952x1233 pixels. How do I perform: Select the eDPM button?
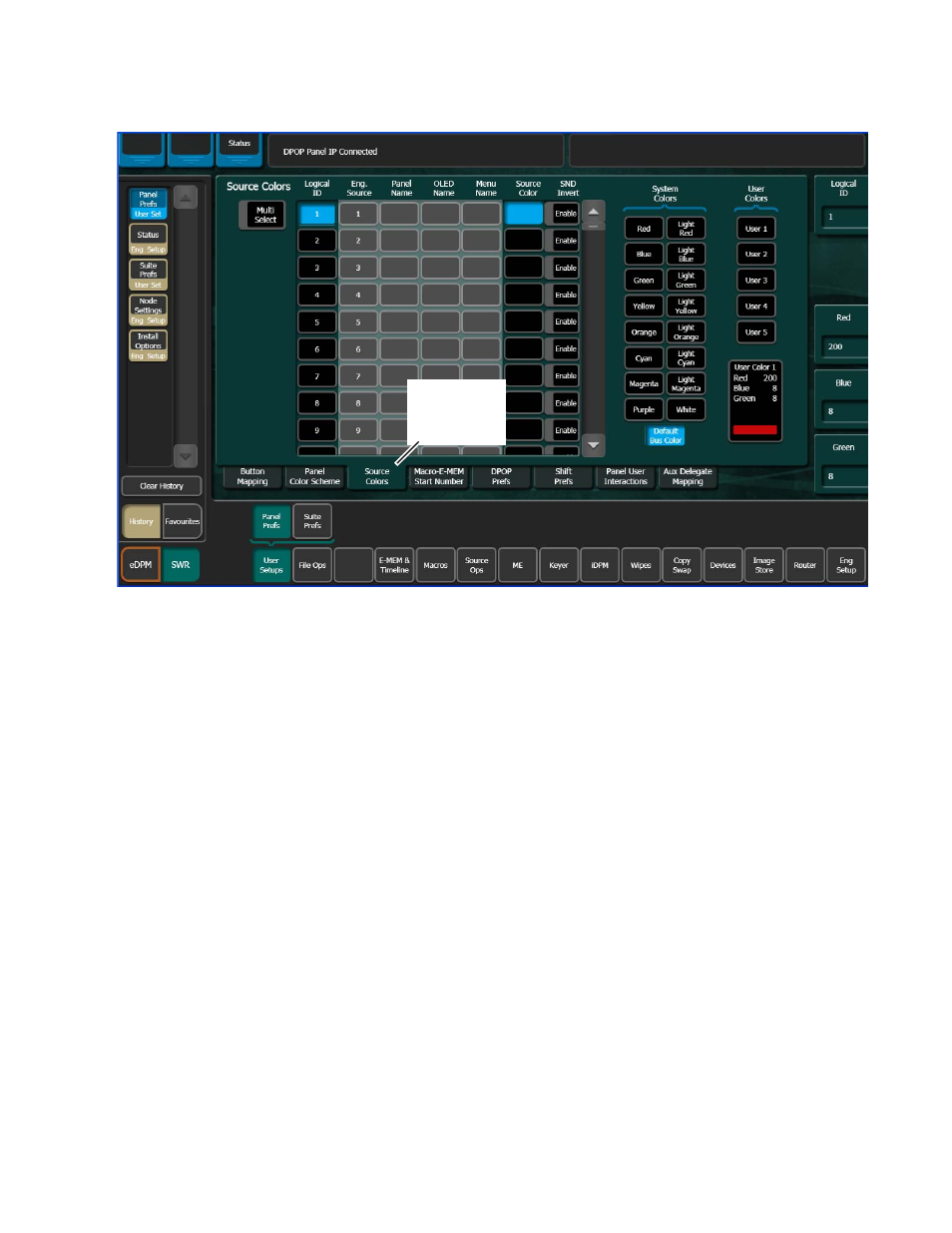[x=141, y=565]
